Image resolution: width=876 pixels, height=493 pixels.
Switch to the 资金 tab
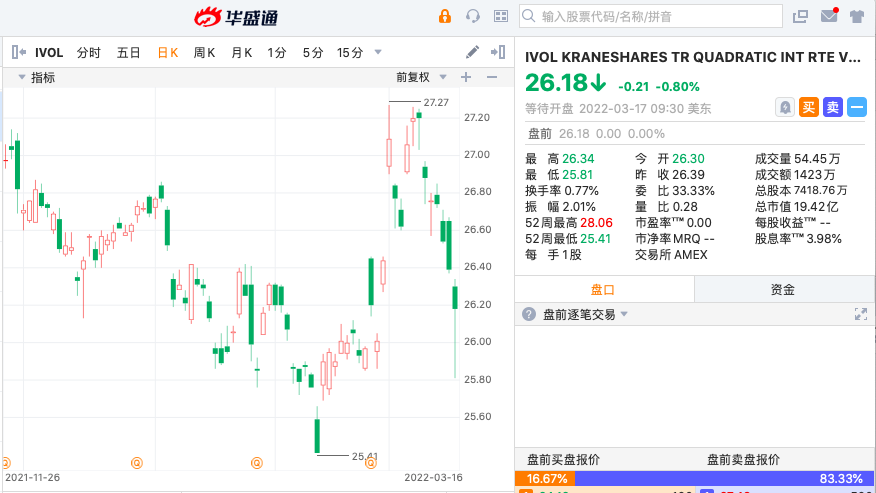(784, 290)
